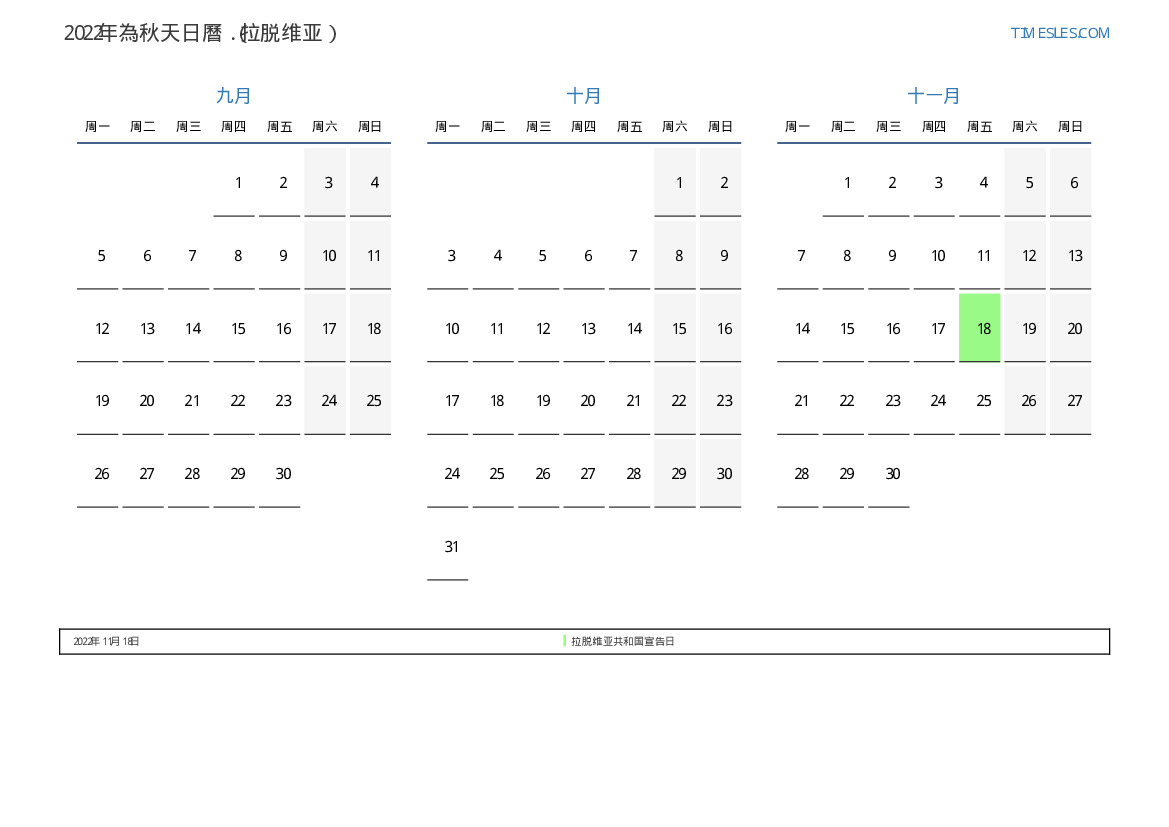
Task: Pick November 30 in 十一月 grid
Action: (892, 474)
